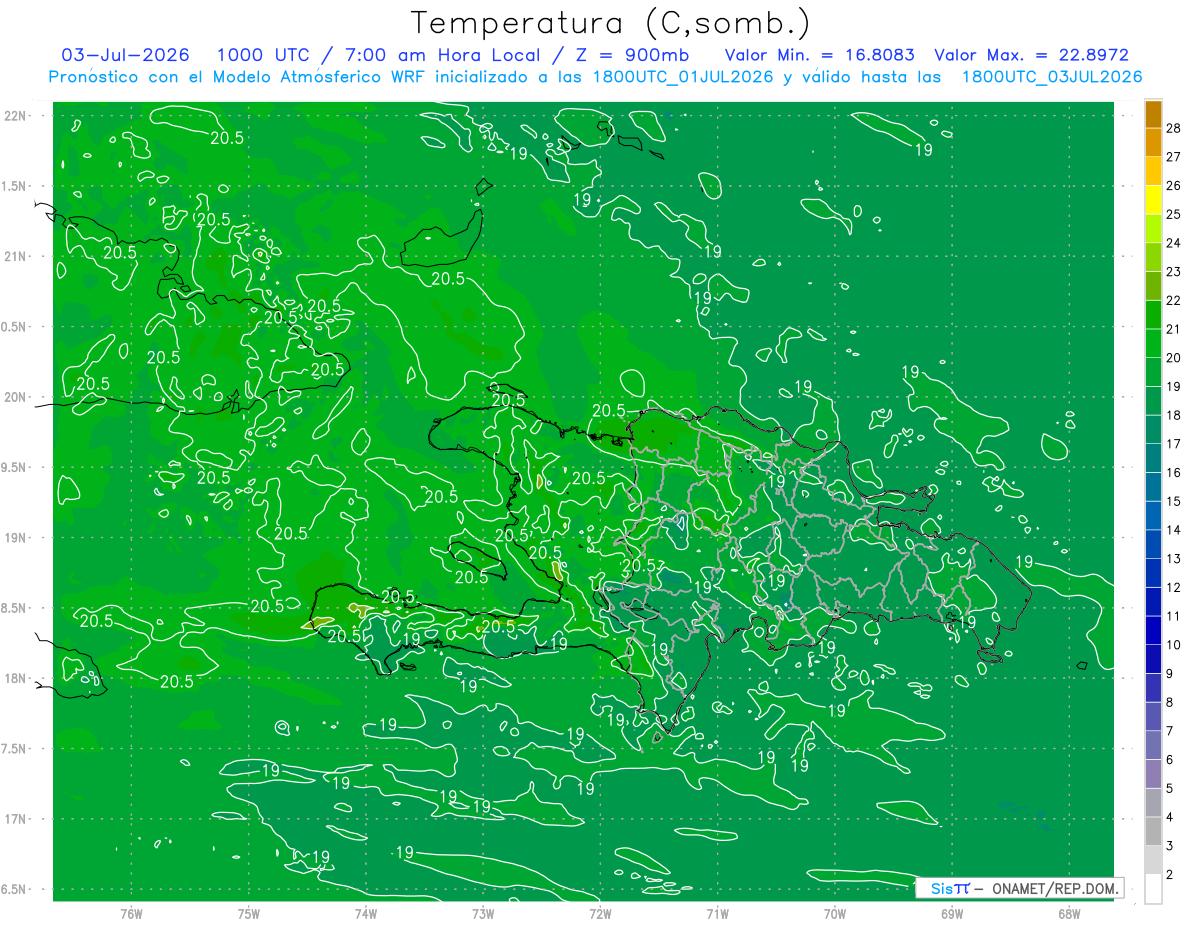Click the '19N' latitude axis label
The image size is (1200, 927).
[15, 538]
